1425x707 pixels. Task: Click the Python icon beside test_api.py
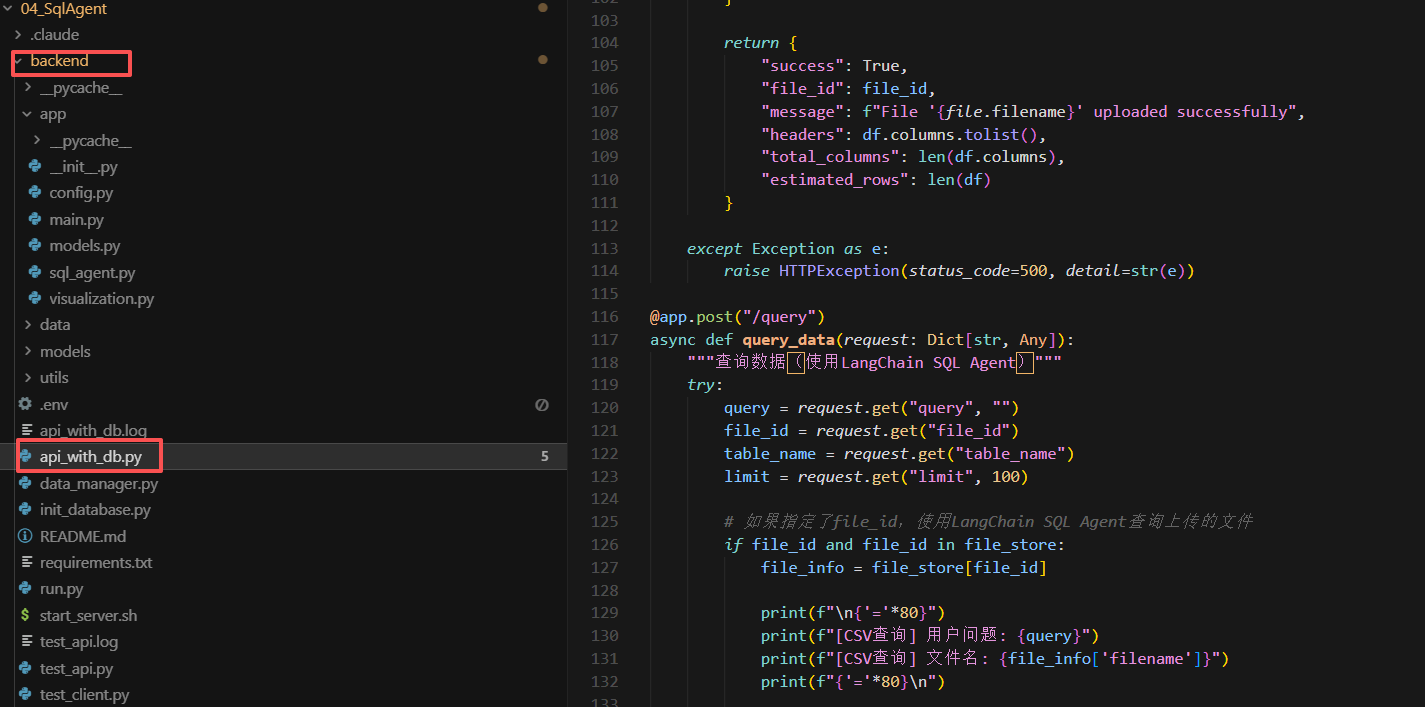[x=26, y=669]
